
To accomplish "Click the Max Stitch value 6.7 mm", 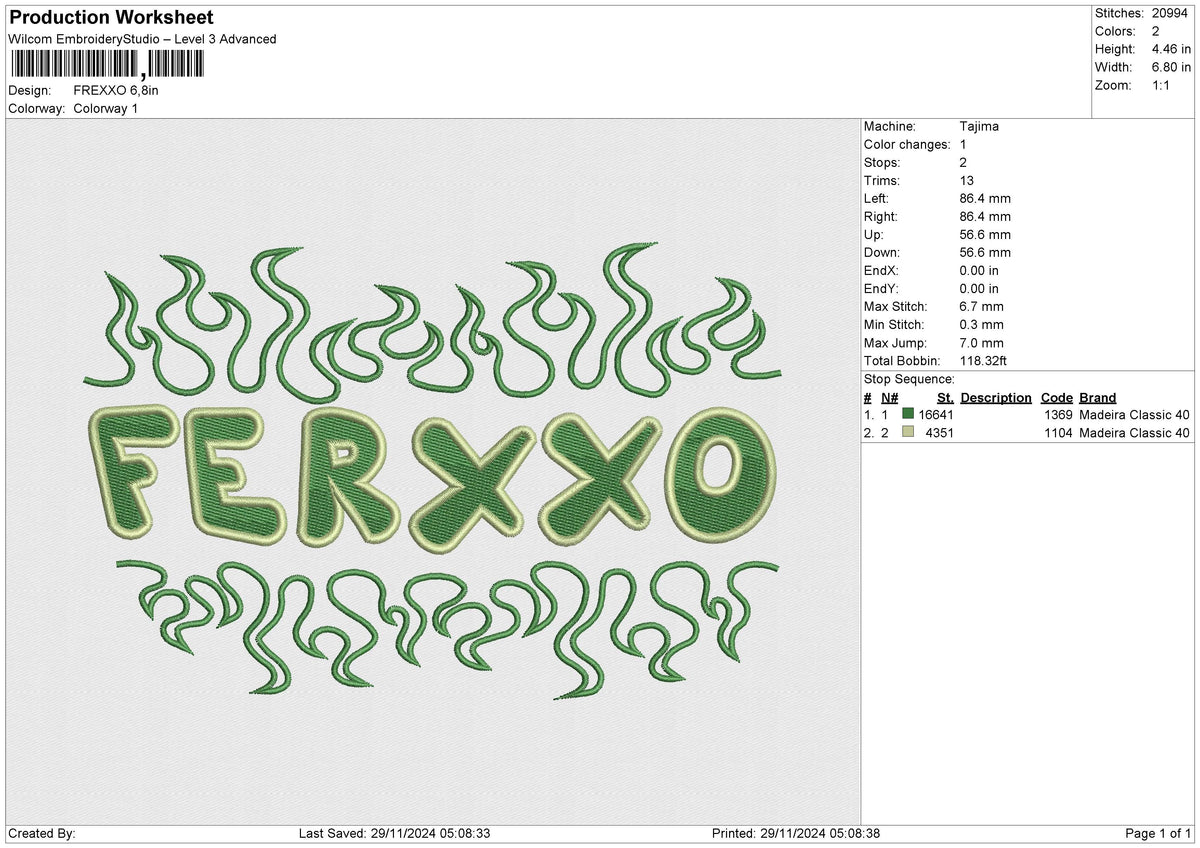I will (x=981, y=307).
